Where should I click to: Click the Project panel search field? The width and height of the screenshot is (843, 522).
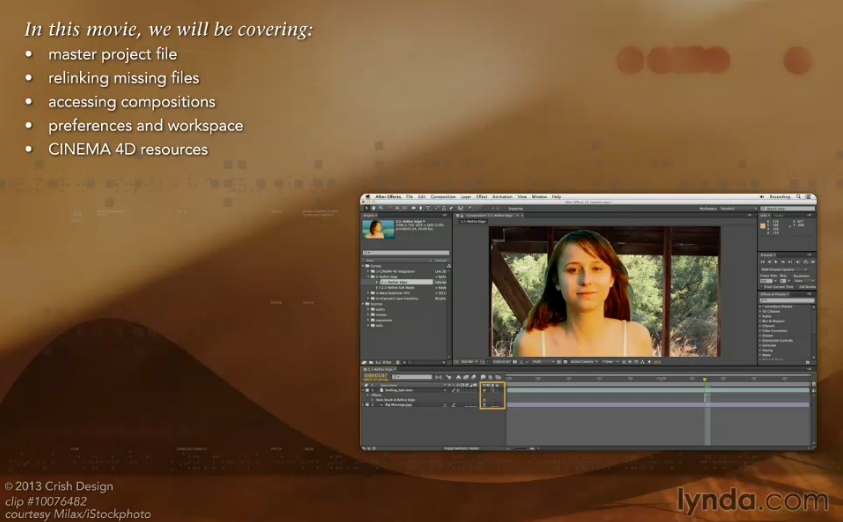[x=406, y=252]
